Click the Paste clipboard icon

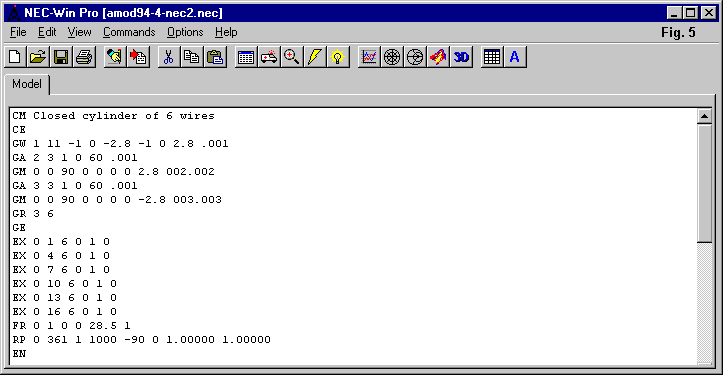pos(215,57)
